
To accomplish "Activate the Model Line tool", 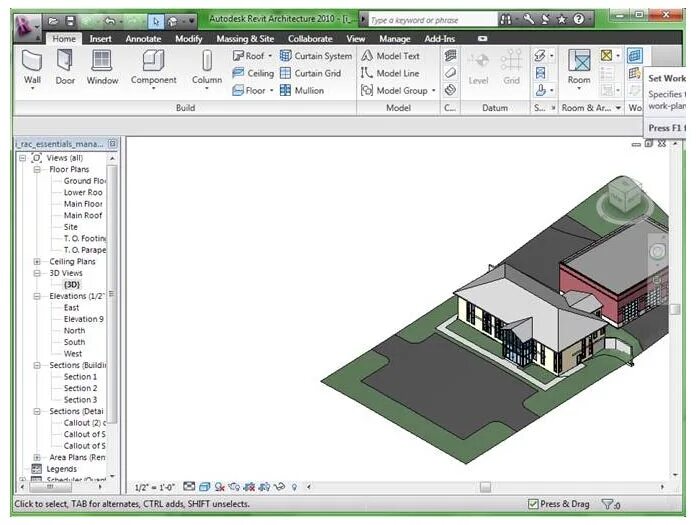I will tap(390, 73).
